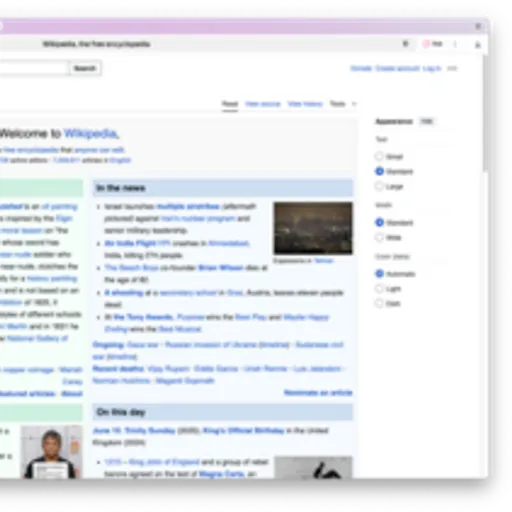The image size is (512, 512).
Task: Click the Donate link
Action: pyautogui.click(x=361, y=68)
